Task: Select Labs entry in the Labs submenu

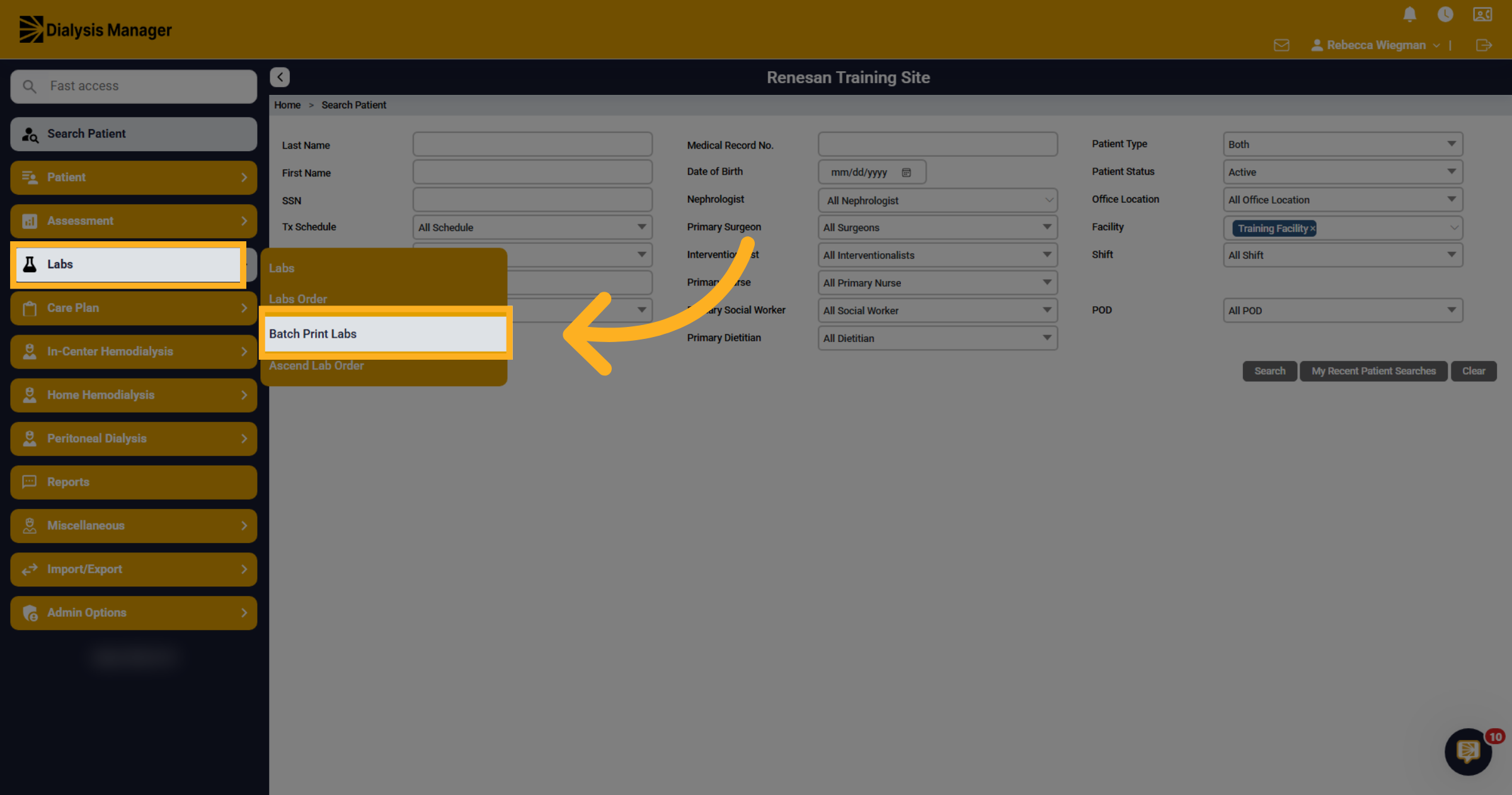Action: (x=282, y=268)
